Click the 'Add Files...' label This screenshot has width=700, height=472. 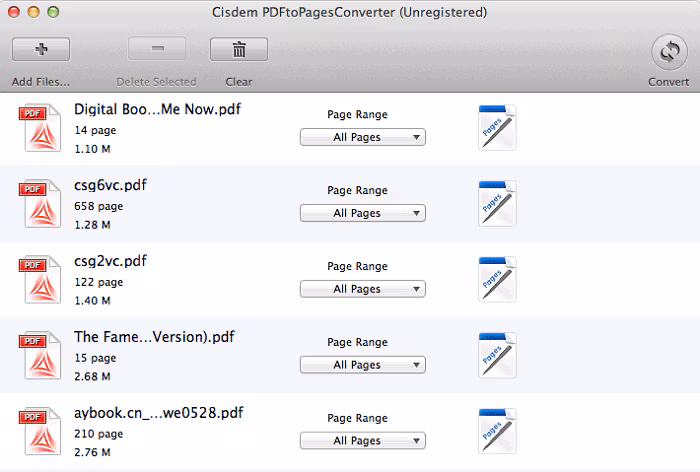[x=41, y=82]
